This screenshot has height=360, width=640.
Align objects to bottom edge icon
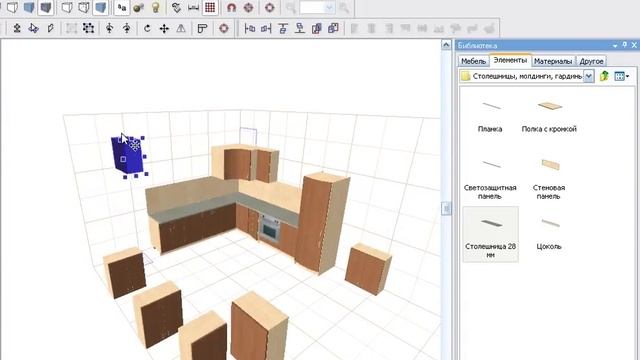click(x=300, y=28)
